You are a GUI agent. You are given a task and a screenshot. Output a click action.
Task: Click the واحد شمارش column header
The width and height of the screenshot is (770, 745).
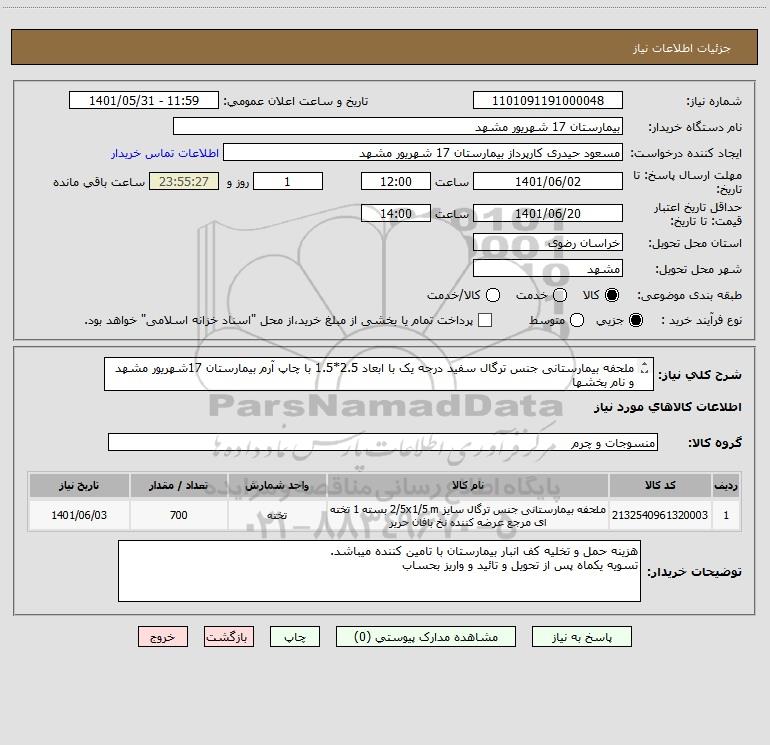(x=277, y=485)
